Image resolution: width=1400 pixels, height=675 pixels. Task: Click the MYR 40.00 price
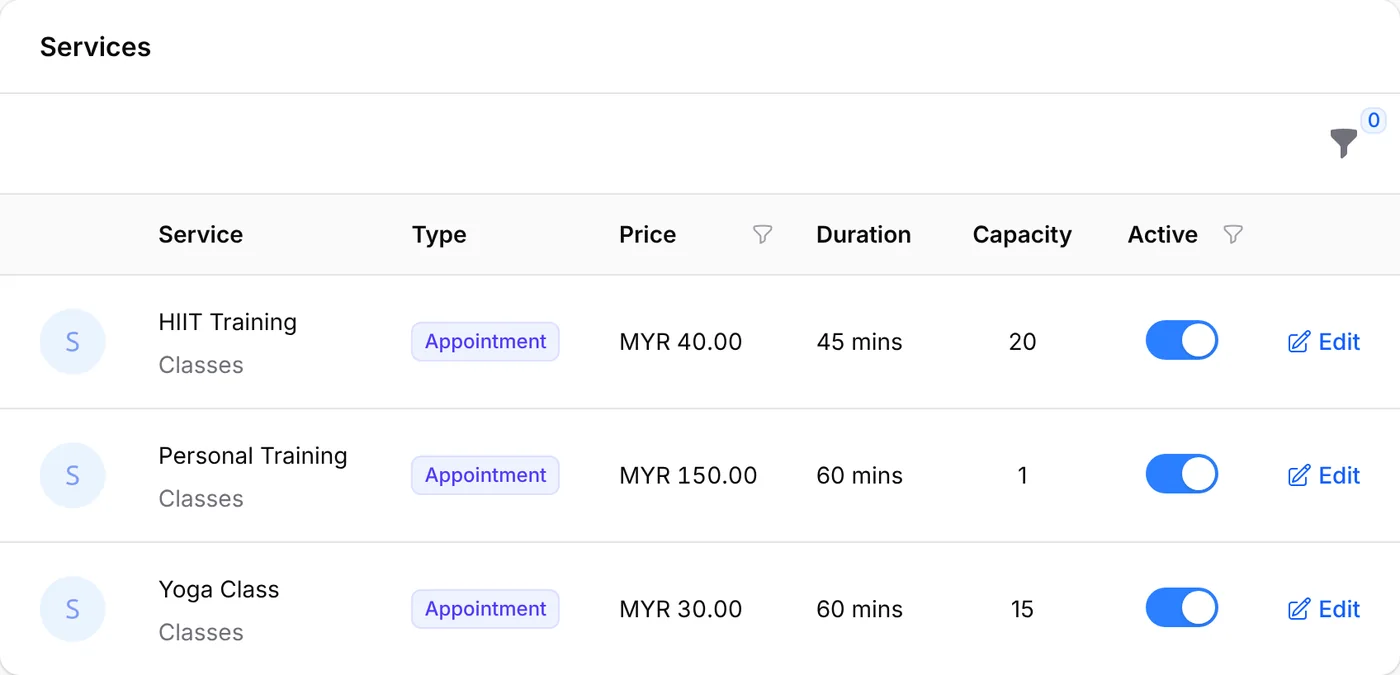(x=681, y=342)
